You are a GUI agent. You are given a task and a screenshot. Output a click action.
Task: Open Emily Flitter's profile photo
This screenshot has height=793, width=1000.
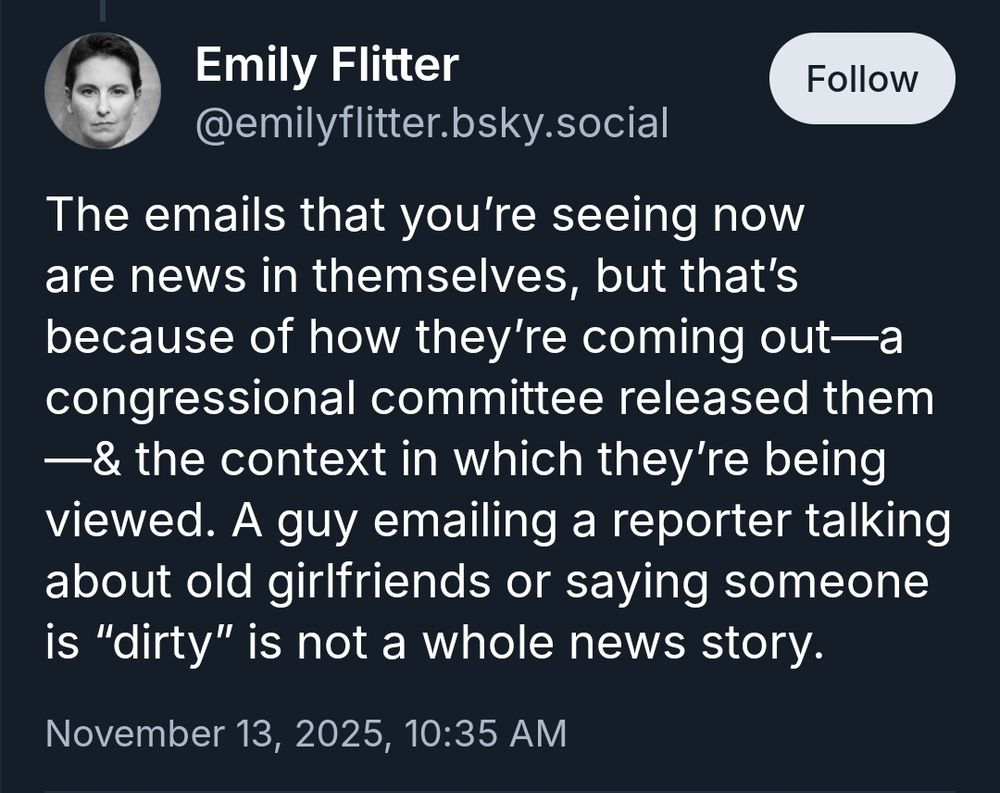[x=102, y=91]
